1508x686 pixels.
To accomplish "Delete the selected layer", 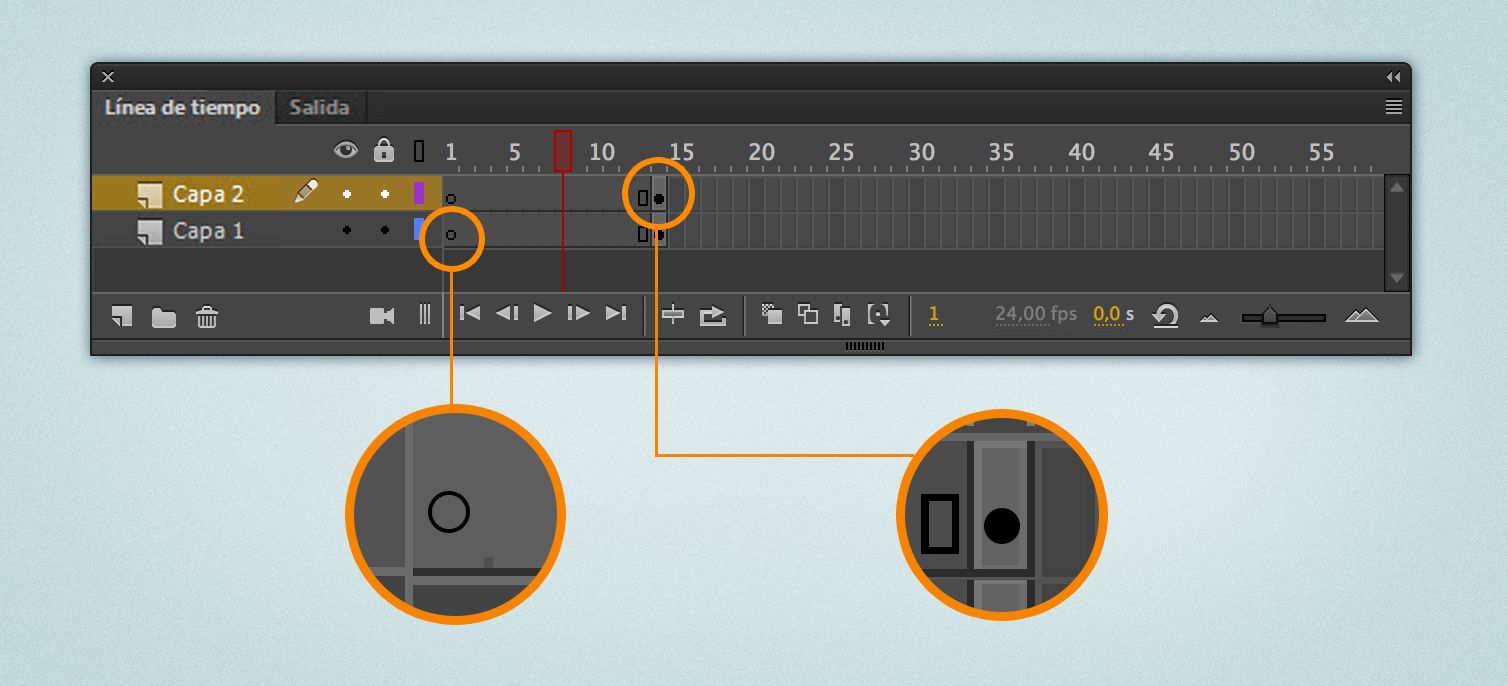I will (206, 316).
